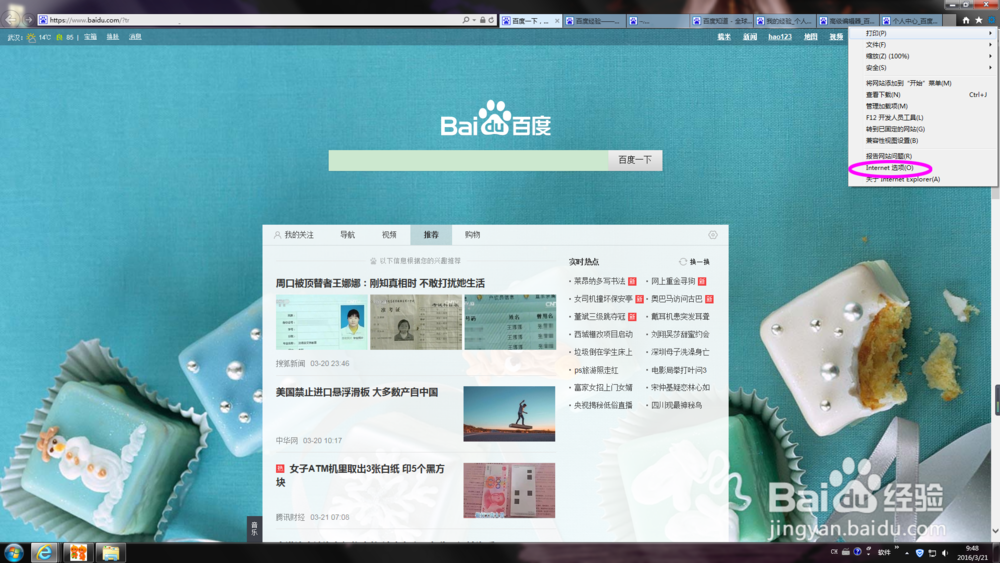Select 将网站添加到"开始"菜单(M)
The width and height of the screenshot is (1000, 563).
pyautogui.click(x=923, y=83)
